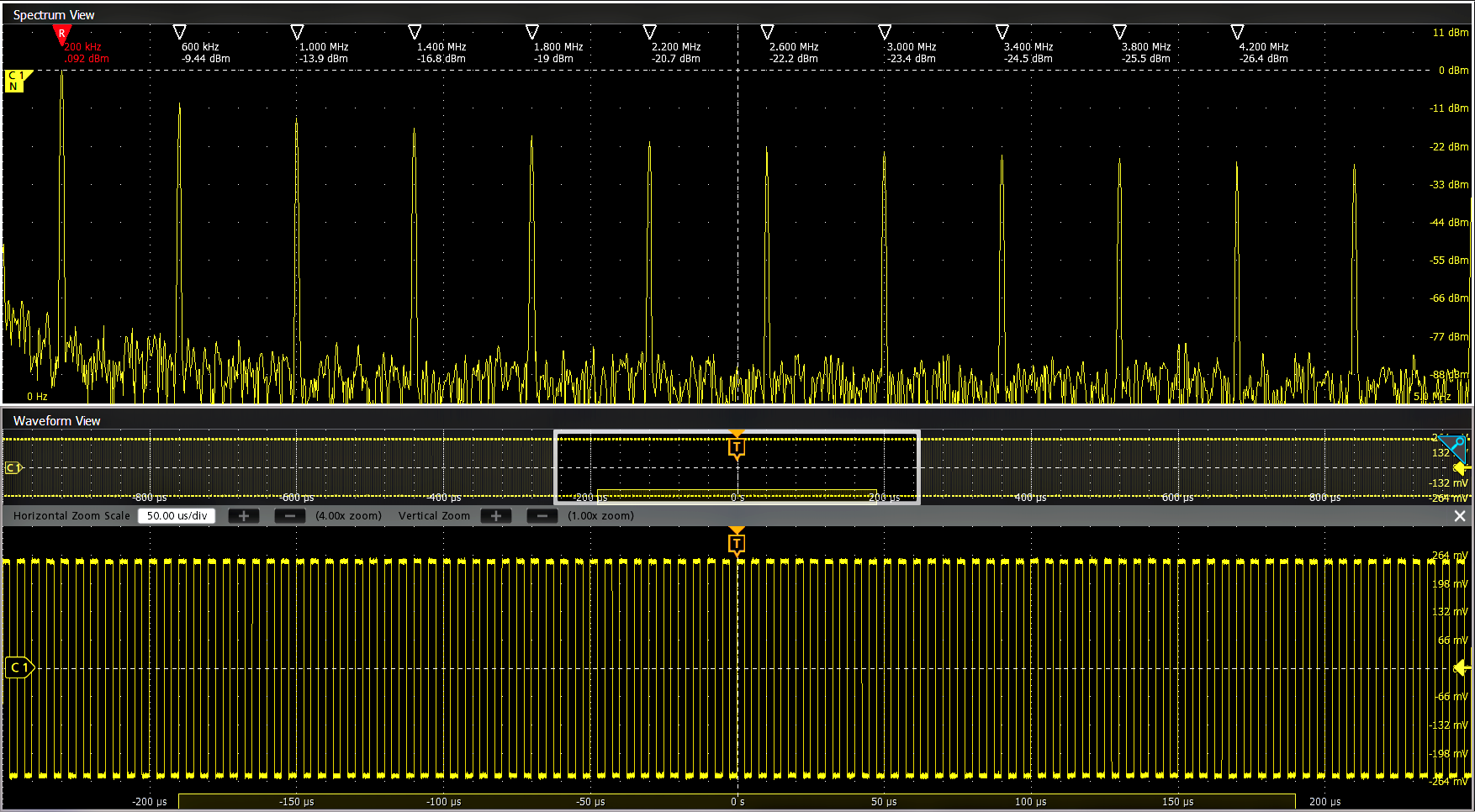Click the T trigger marker in the overview waveform
This screenshot has width=1475, height=812.
[x=737, y=448]
